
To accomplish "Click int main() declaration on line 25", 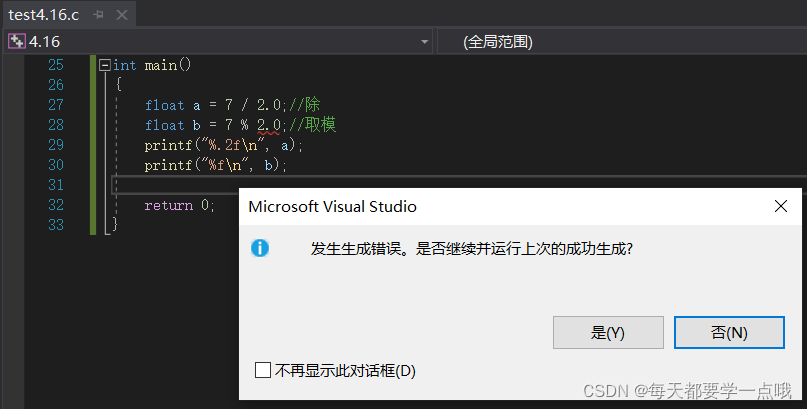I will pos(152,65).
